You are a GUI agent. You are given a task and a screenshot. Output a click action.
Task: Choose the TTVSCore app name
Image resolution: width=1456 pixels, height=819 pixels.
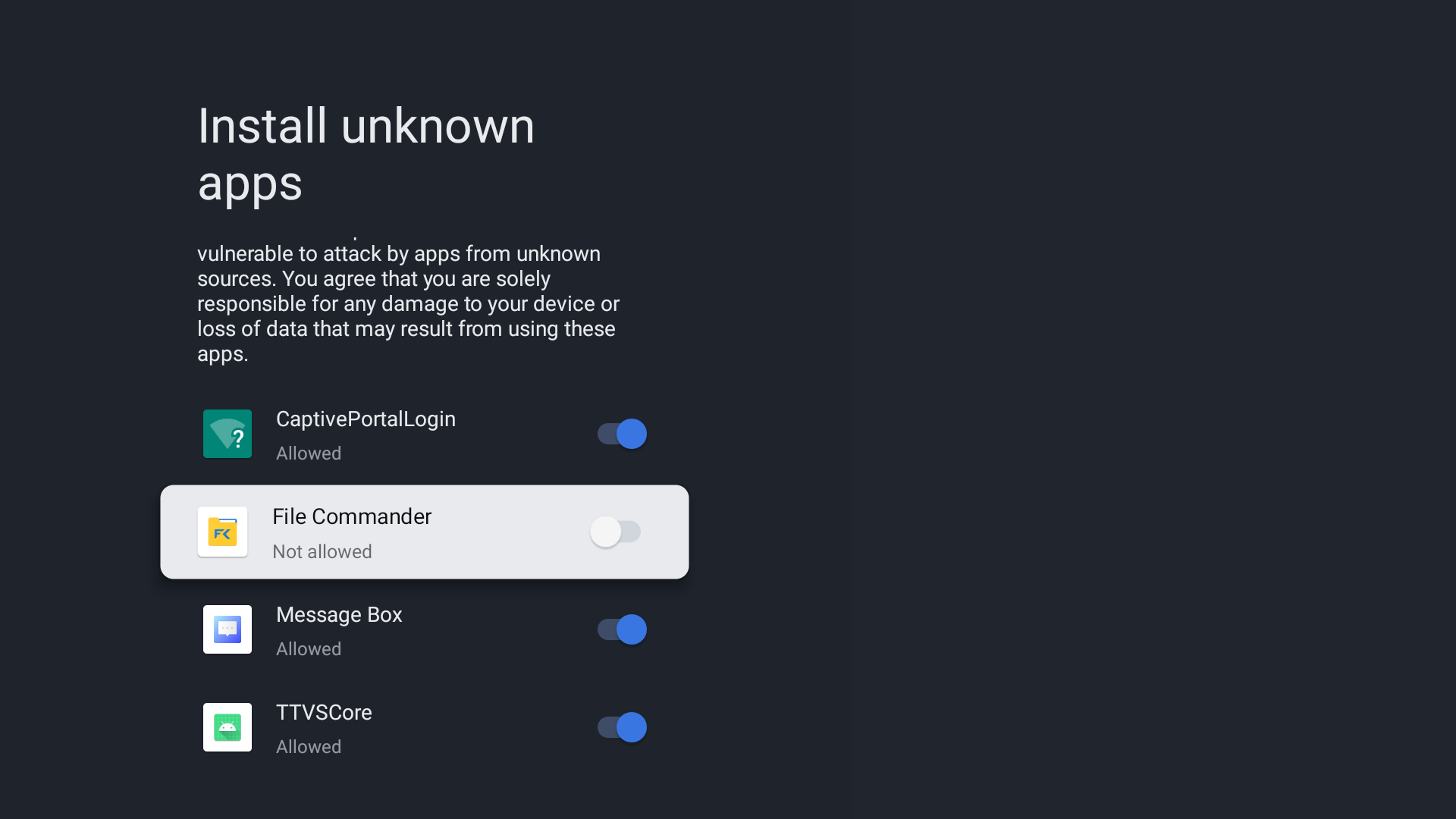click(x=324, y=713)
